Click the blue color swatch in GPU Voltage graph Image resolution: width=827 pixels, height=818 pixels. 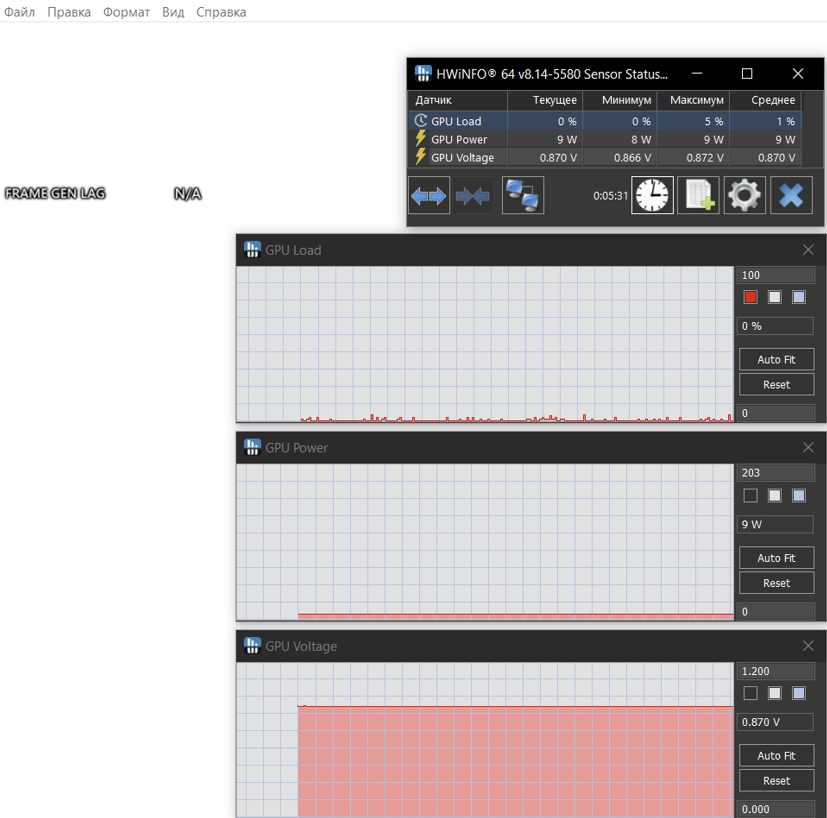(x=799, y=693)
